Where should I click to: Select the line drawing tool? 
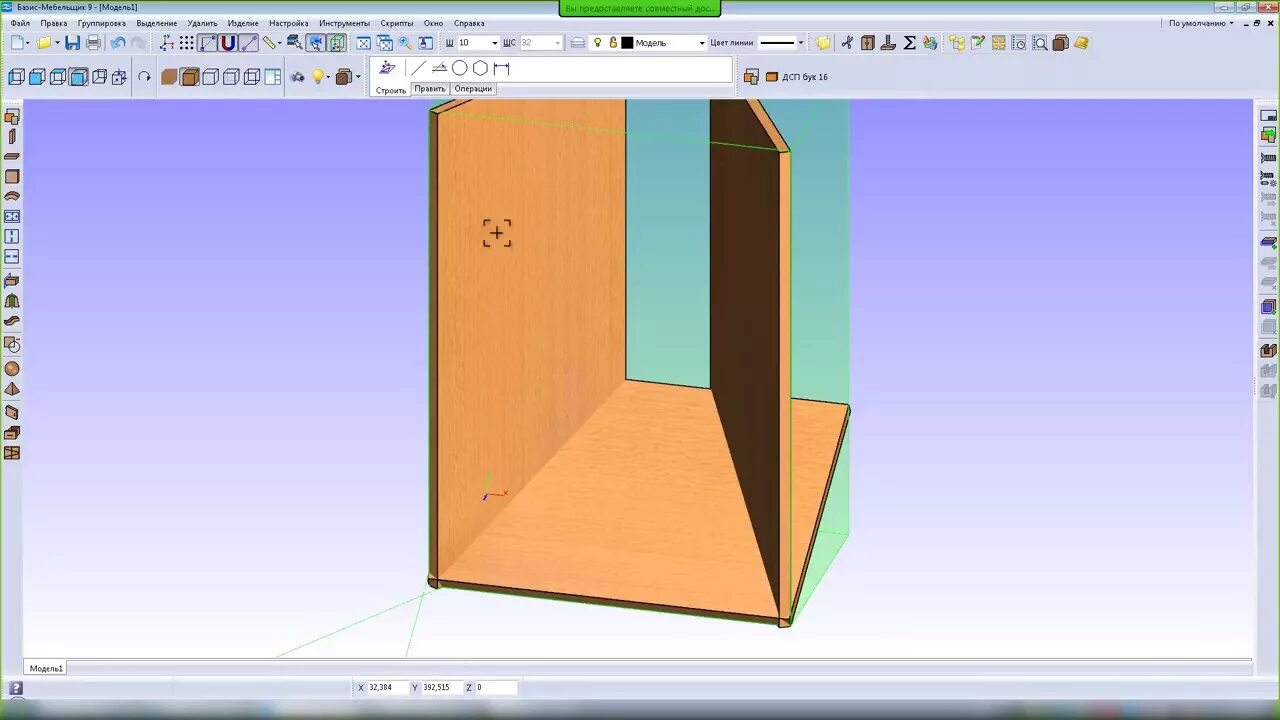418,68
